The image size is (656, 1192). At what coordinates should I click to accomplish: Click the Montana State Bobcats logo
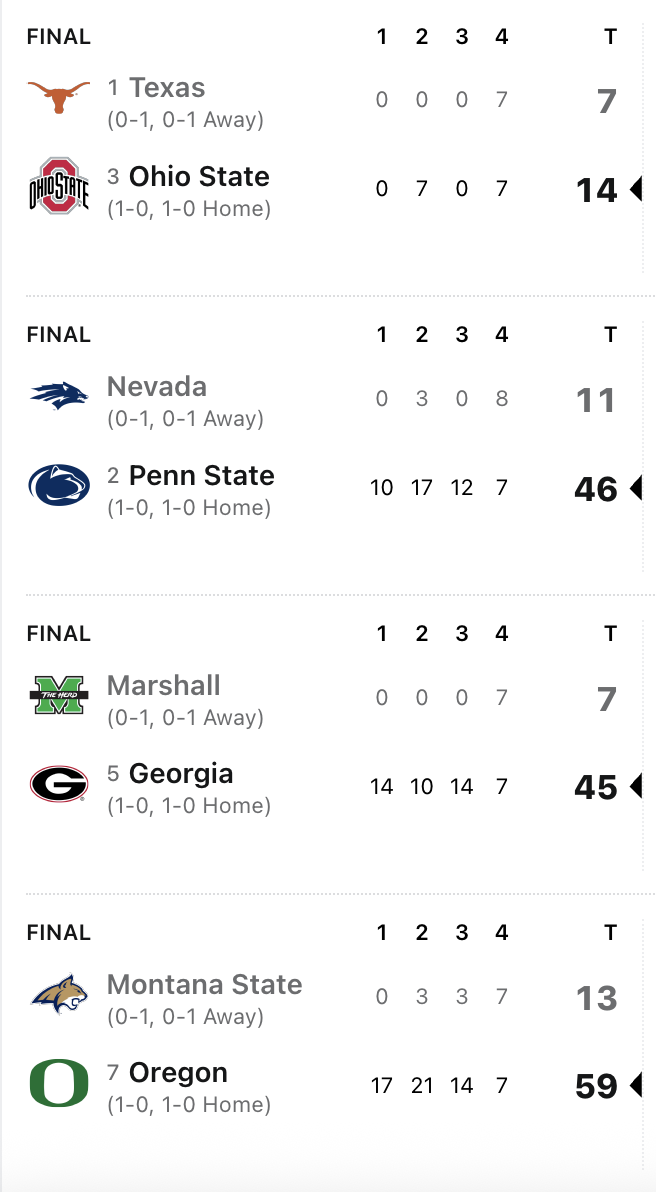[x=59, y=995]
